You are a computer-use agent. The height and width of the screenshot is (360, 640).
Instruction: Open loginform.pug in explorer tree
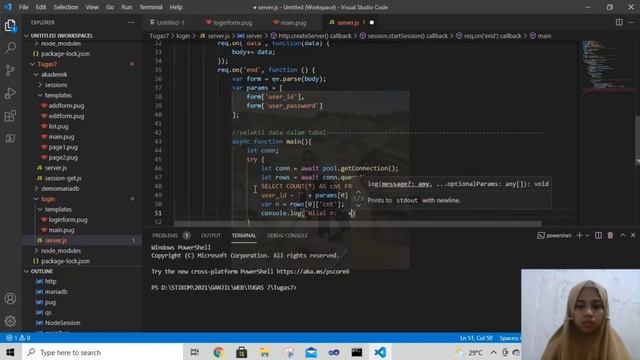[x=68, y=220]
